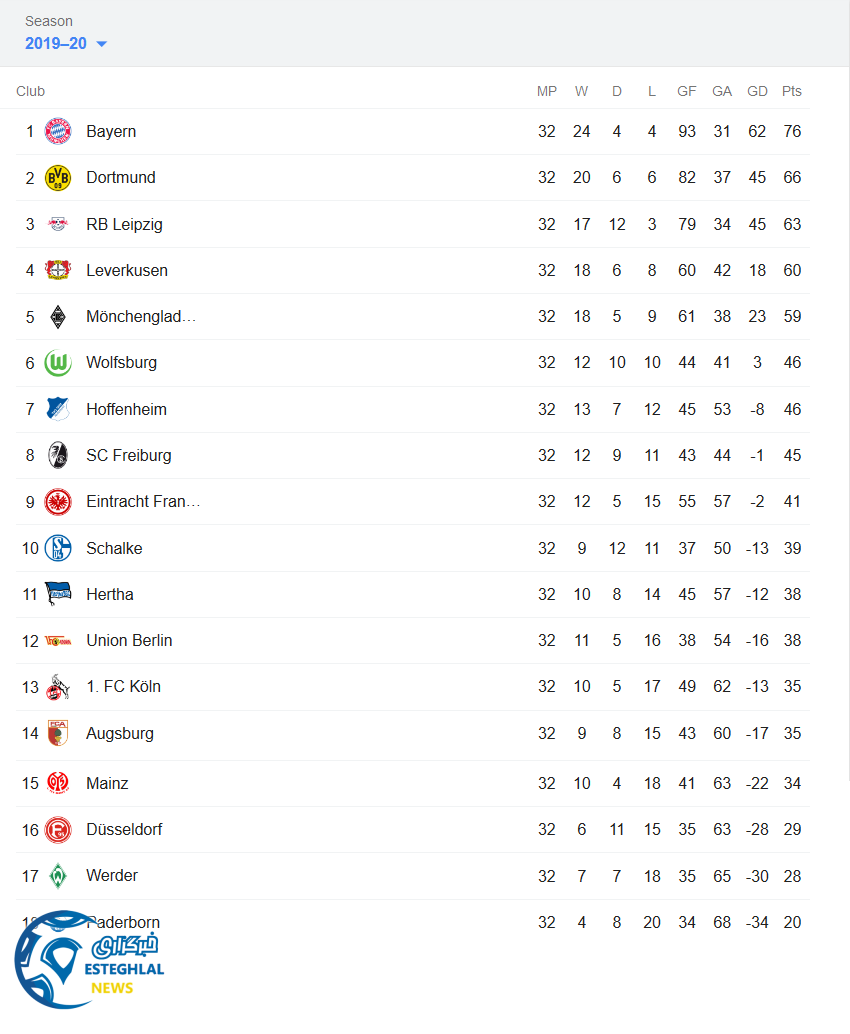The height and width of the screenshot is (1034, 850).
Task: Click the Schalke blue club logo
Action: [x=58, y=548]
